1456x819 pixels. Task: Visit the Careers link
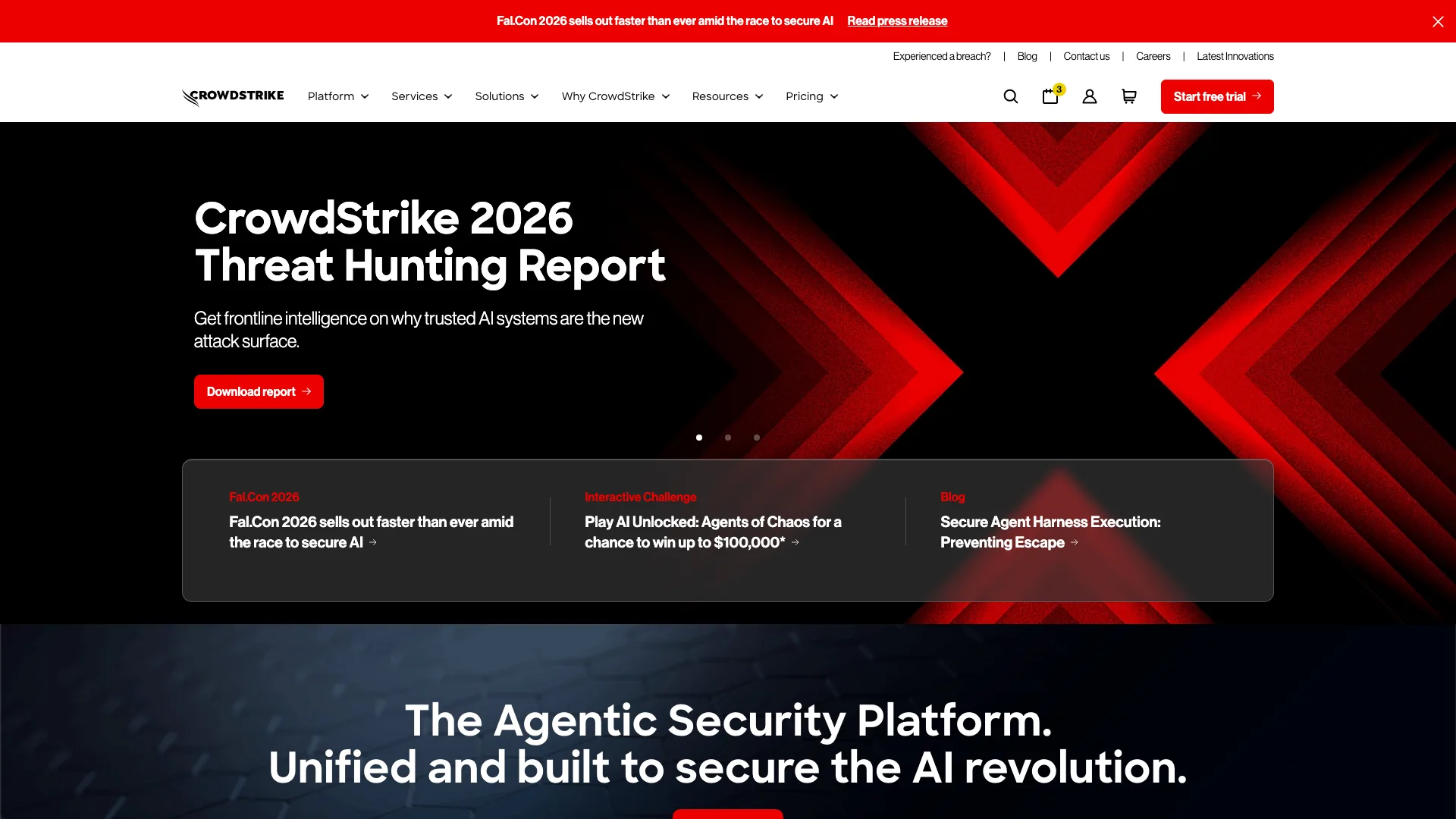(x=1153, y=56)
